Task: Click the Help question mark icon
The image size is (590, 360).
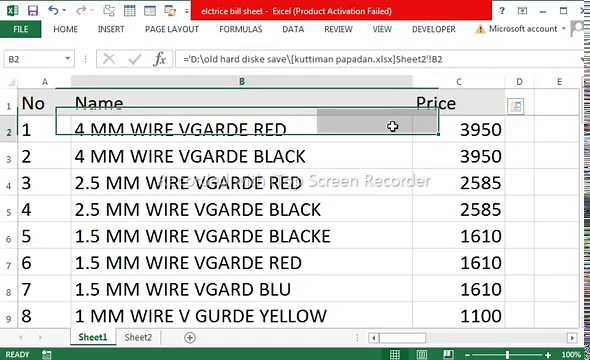Action: 502,11
